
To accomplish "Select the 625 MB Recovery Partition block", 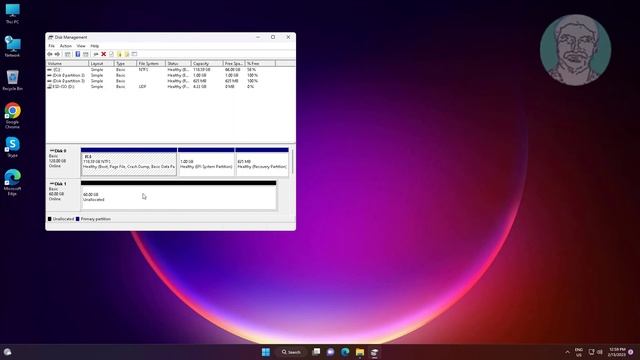I will (x=262, y=162).
